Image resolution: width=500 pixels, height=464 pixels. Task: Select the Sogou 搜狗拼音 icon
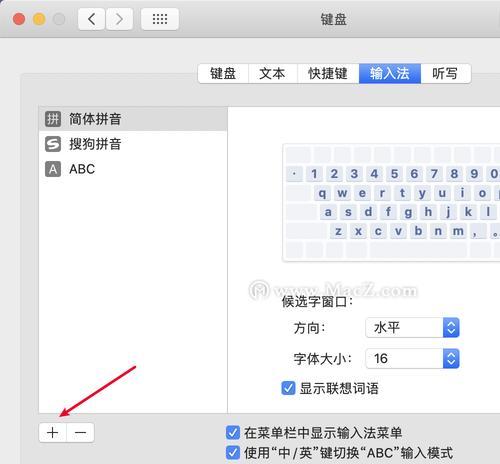53,144
